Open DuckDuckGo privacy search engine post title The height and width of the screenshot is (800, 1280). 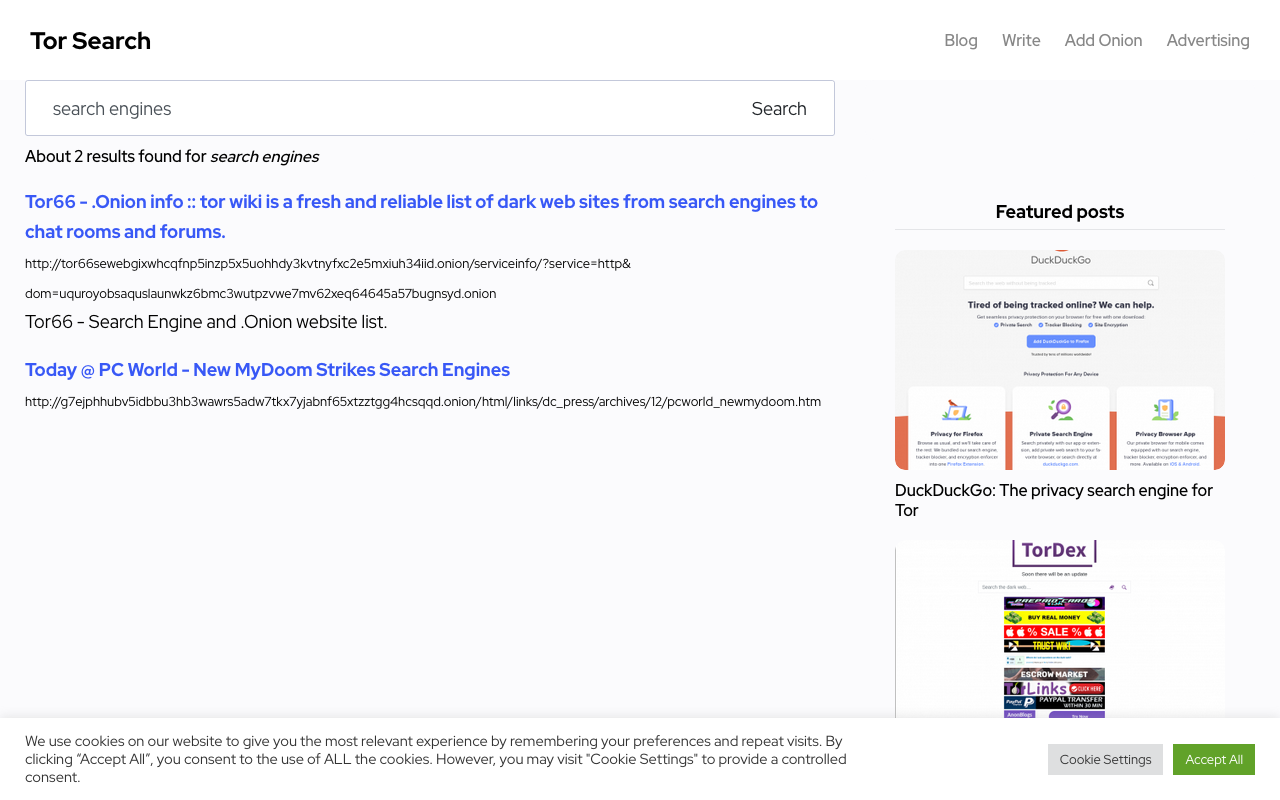(1053, 500)
